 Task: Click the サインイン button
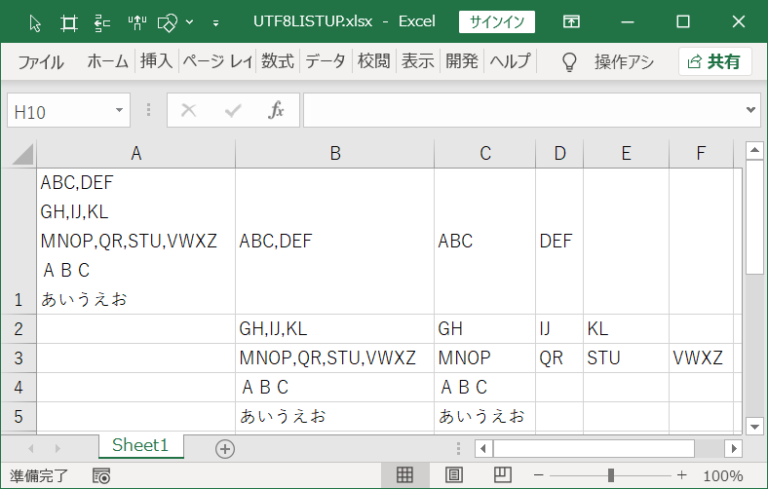coord(497,22)
